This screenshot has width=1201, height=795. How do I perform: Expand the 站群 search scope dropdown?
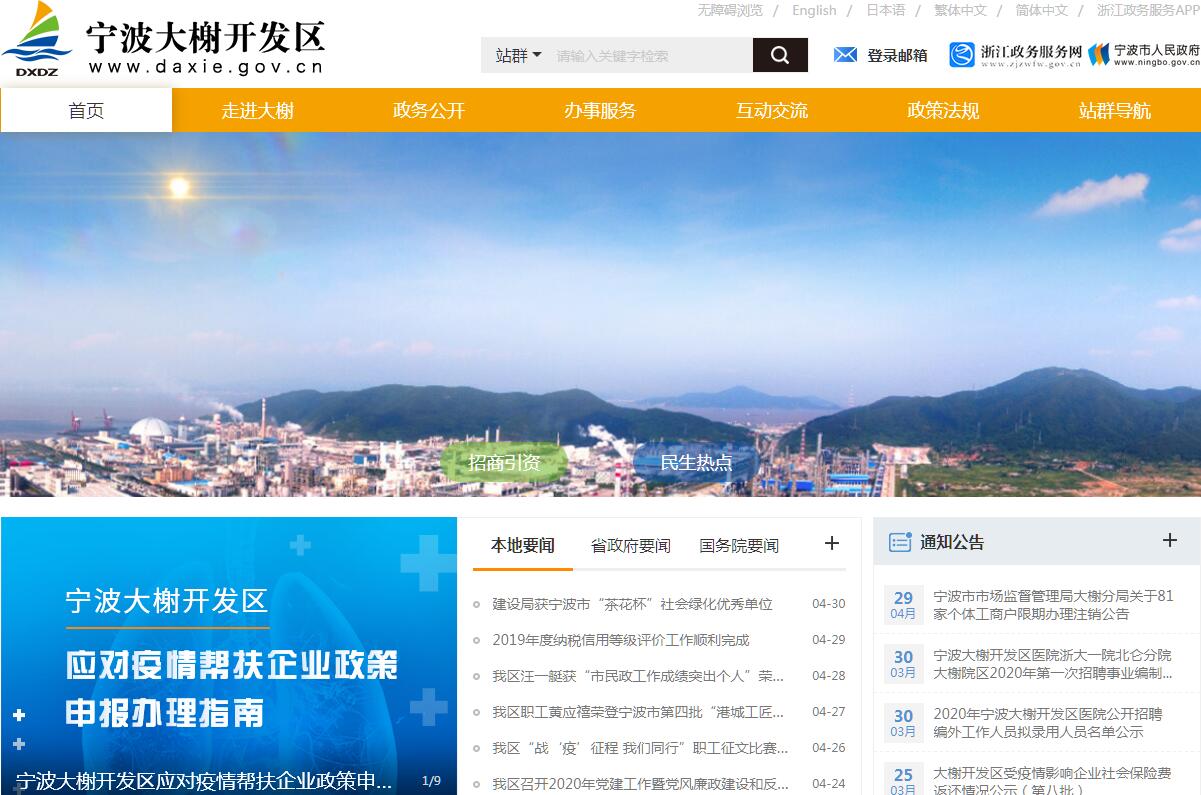(518, 56)
